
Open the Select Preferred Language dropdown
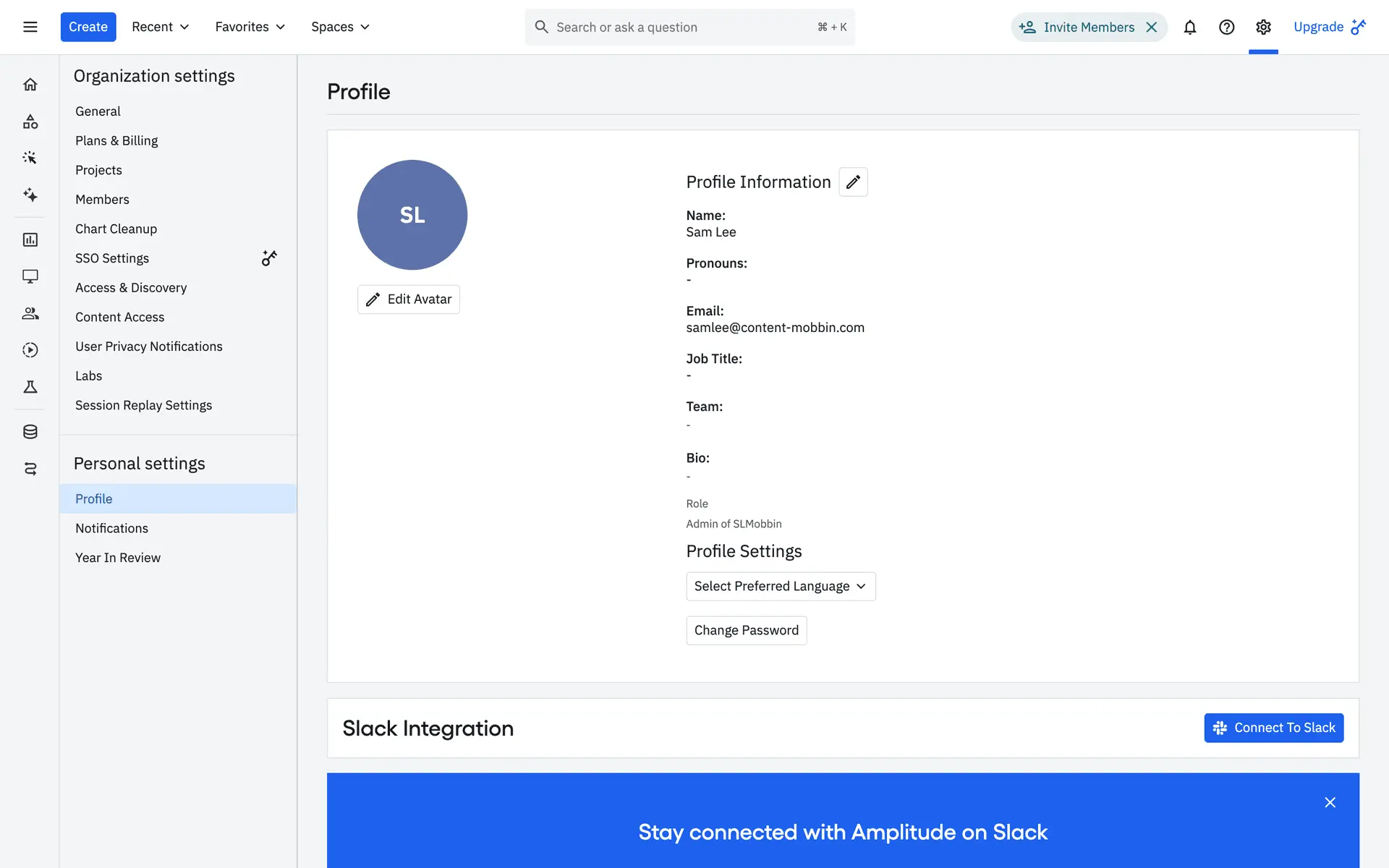tap(780, 586)
